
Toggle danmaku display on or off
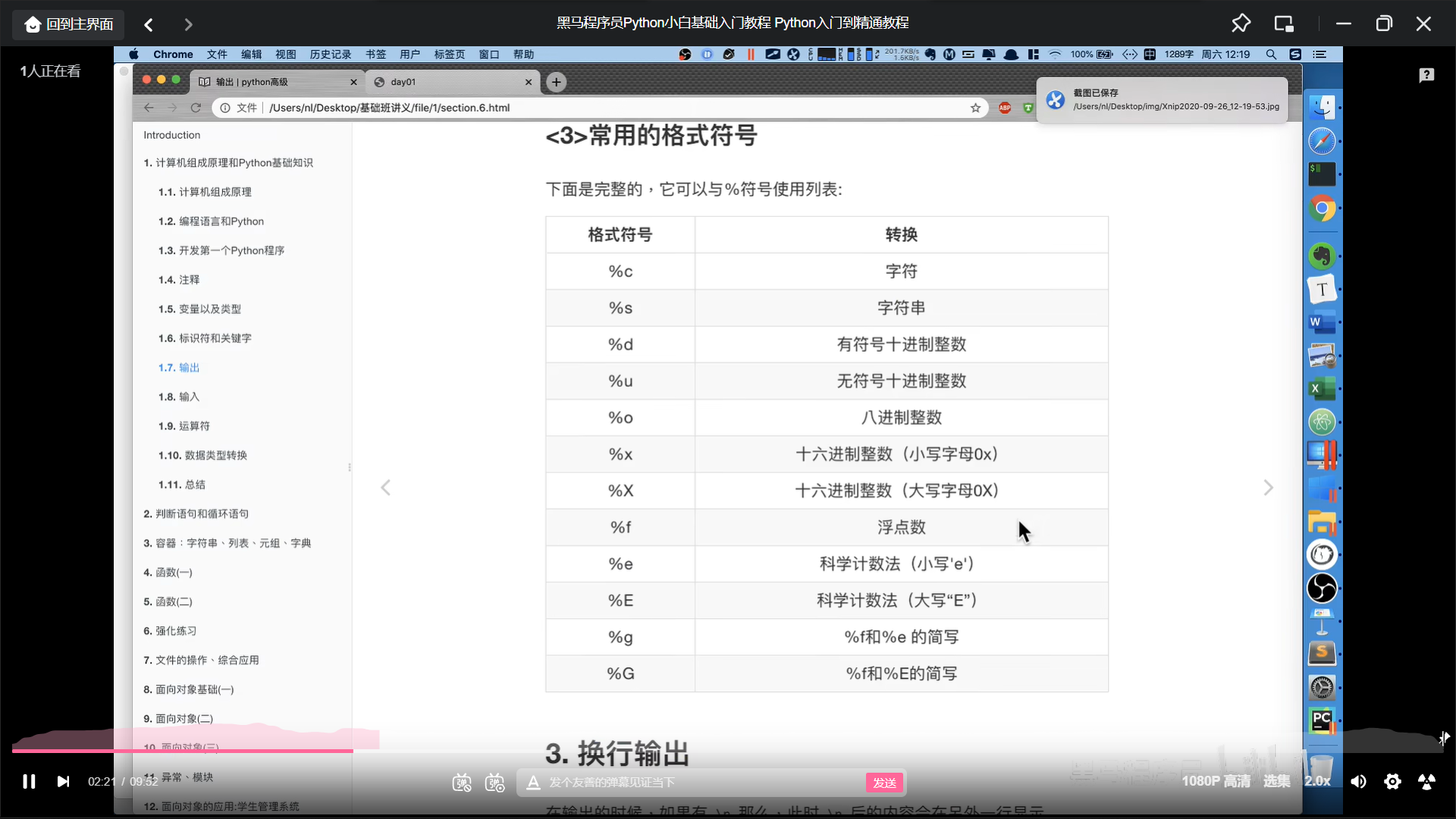[x=461, y=782]
